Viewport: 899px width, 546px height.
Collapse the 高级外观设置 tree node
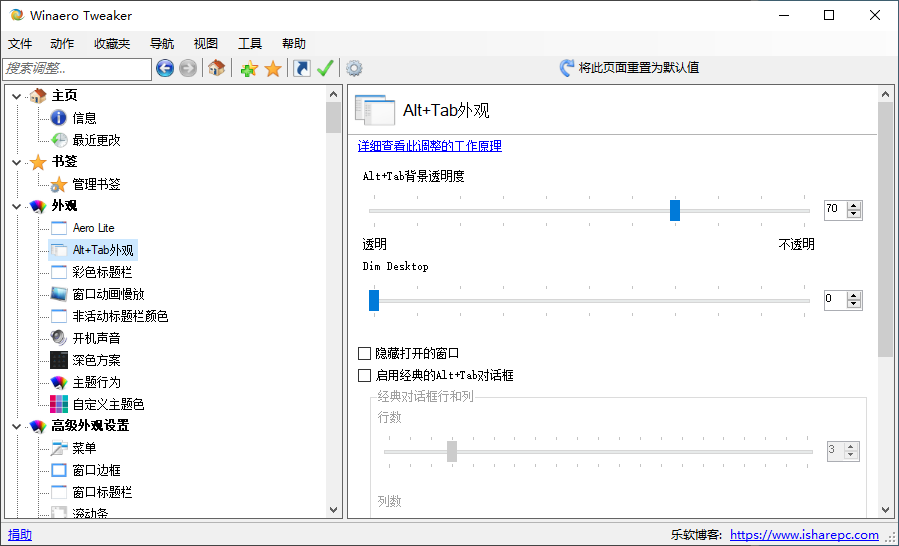point(17,427)
